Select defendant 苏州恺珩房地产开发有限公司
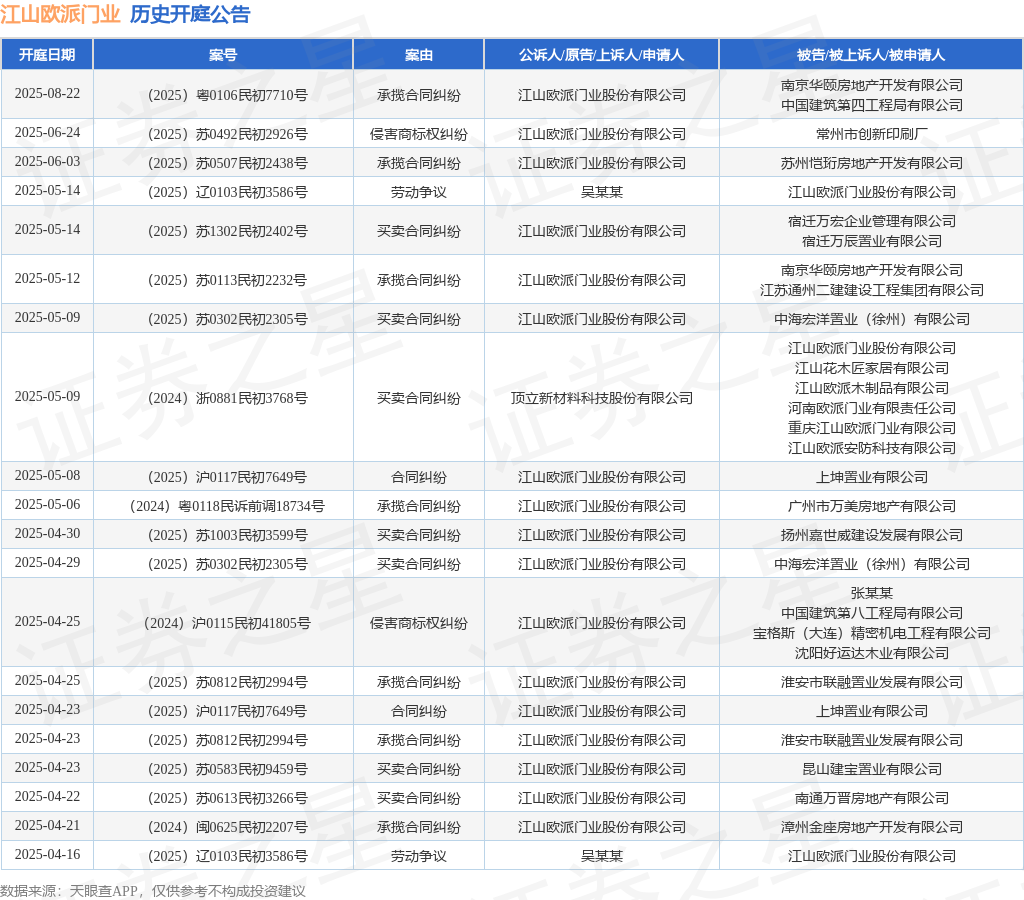Image resolution: width=1024 pixels, height=900 pixels. (872, 163)
